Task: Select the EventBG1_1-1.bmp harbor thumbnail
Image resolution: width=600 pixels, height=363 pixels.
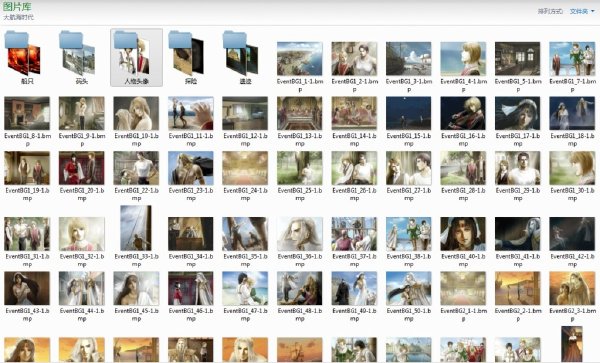Action: [x=300, y=59]
